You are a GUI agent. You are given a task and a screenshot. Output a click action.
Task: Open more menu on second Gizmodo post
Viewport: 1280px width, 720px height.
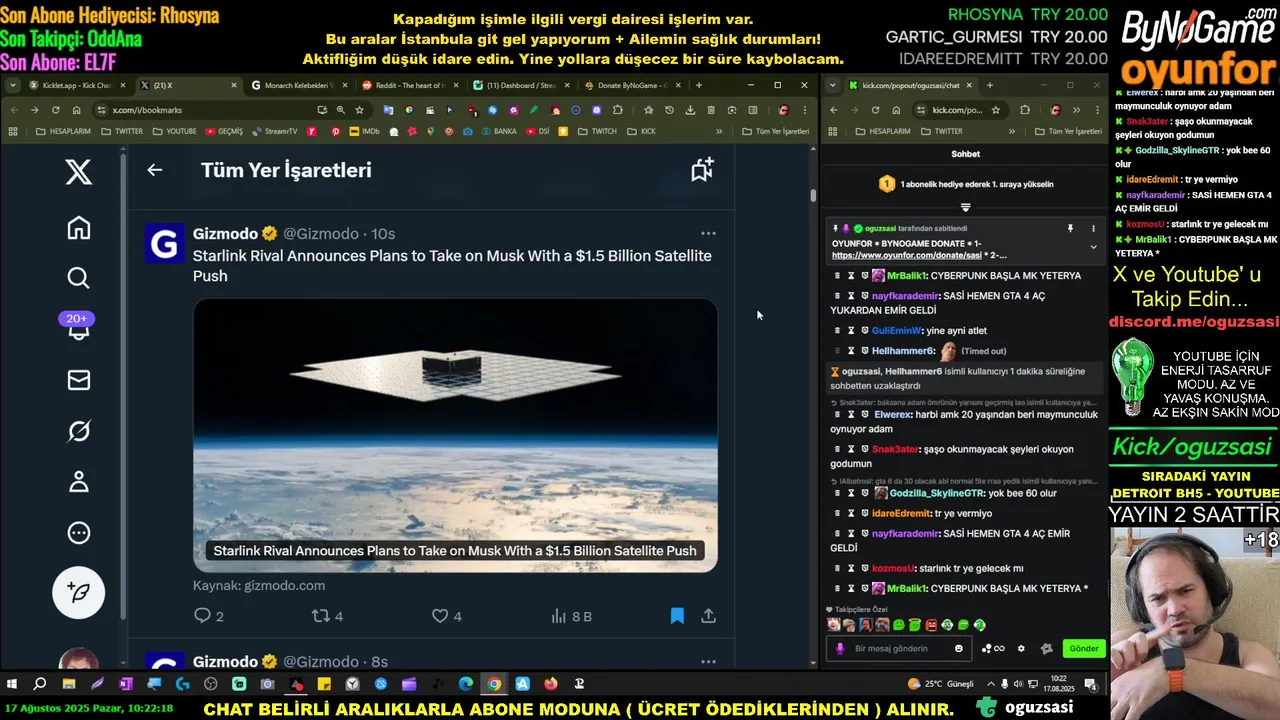(x=708, y=661)
